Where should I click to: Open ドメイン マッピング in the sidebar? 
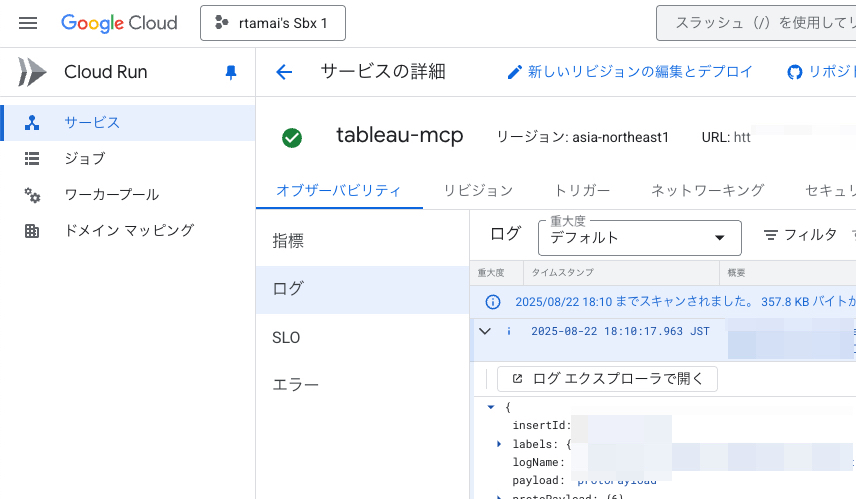(x=128, y=231)
